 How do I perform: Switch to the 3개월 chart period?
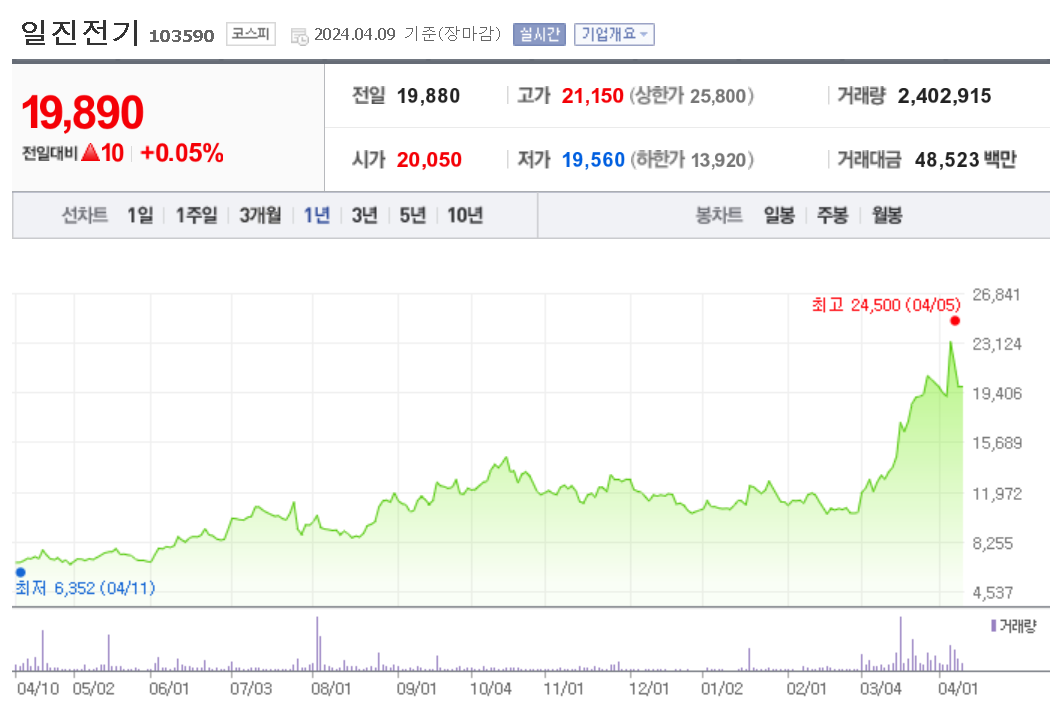[260, 216]
